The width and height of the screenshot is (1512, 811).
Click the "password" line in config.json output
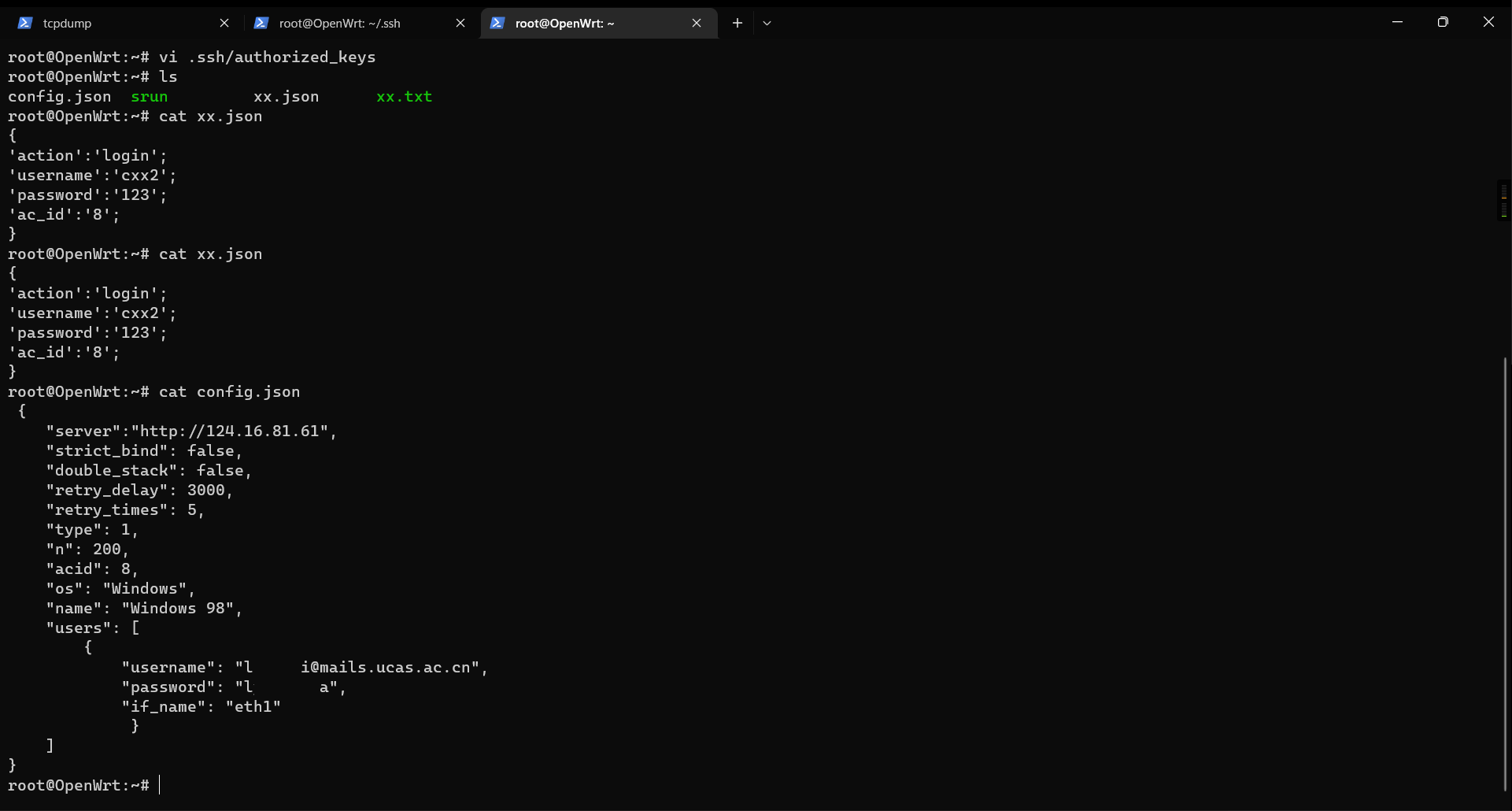[234, 687]
